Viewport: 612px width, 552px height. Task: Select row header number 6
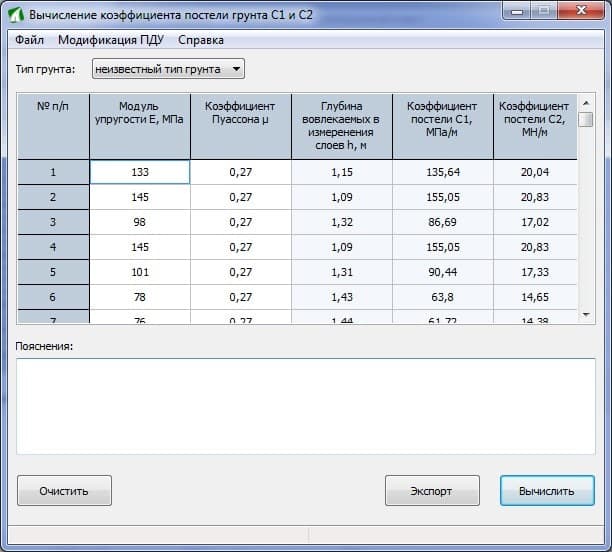coord(53,297)
